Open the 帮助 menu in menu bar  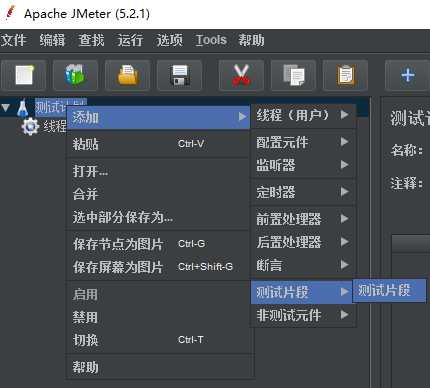(251, 40)
